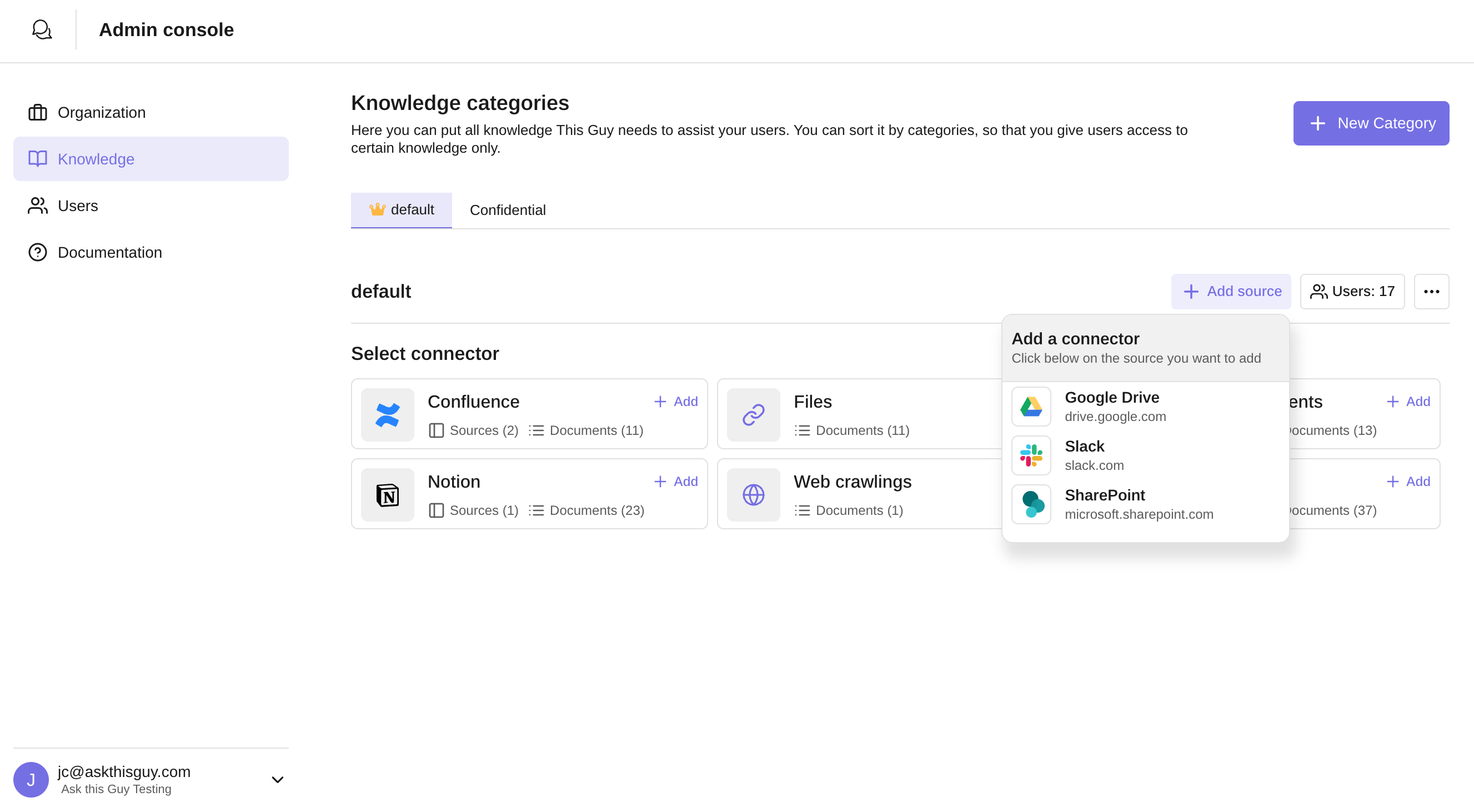Click the Web crawlings globe icon

tap(753, 494)
